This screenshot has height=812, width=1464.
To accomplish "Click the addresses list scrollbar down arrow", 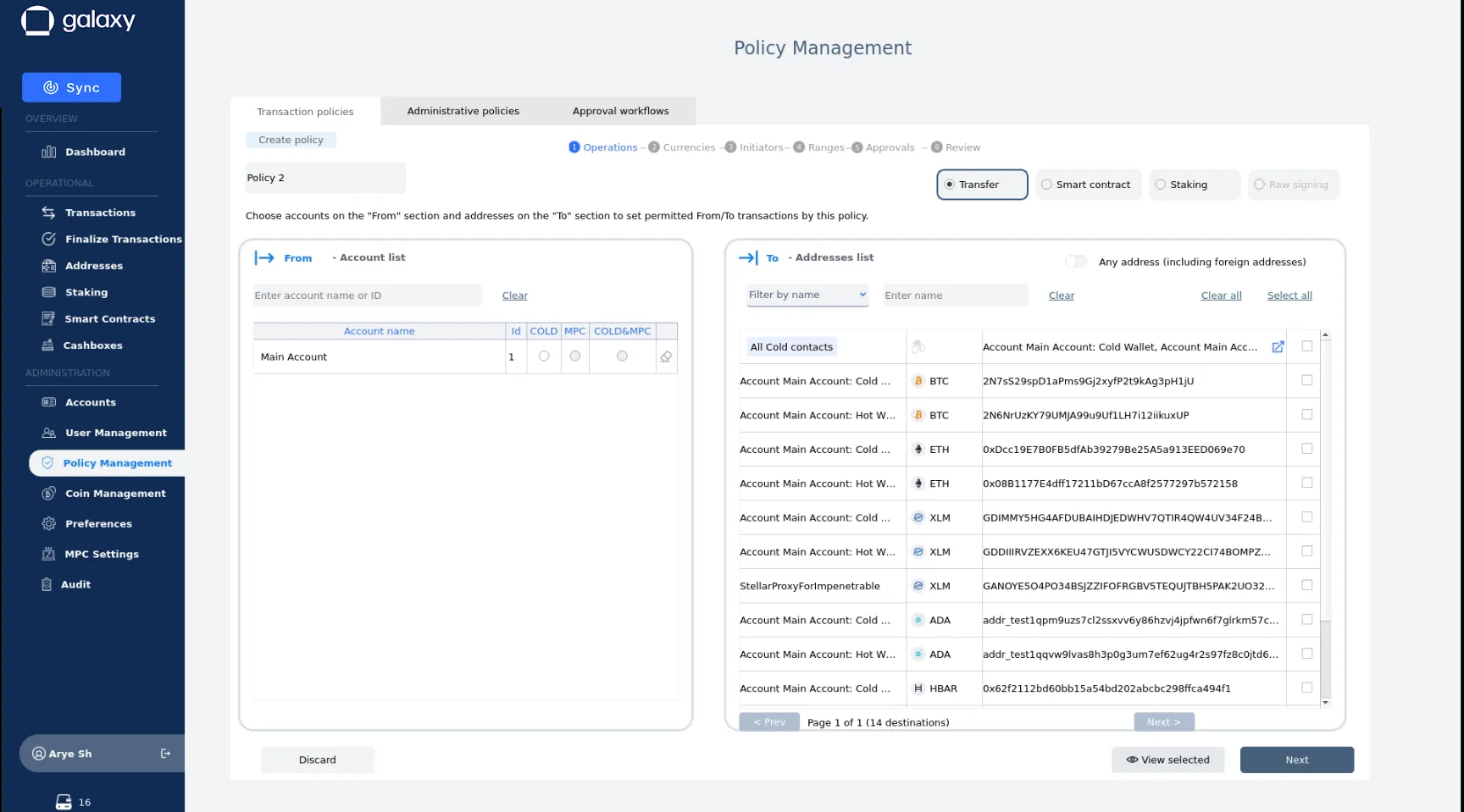I will pyautogui.click(x=1326, y=703).
